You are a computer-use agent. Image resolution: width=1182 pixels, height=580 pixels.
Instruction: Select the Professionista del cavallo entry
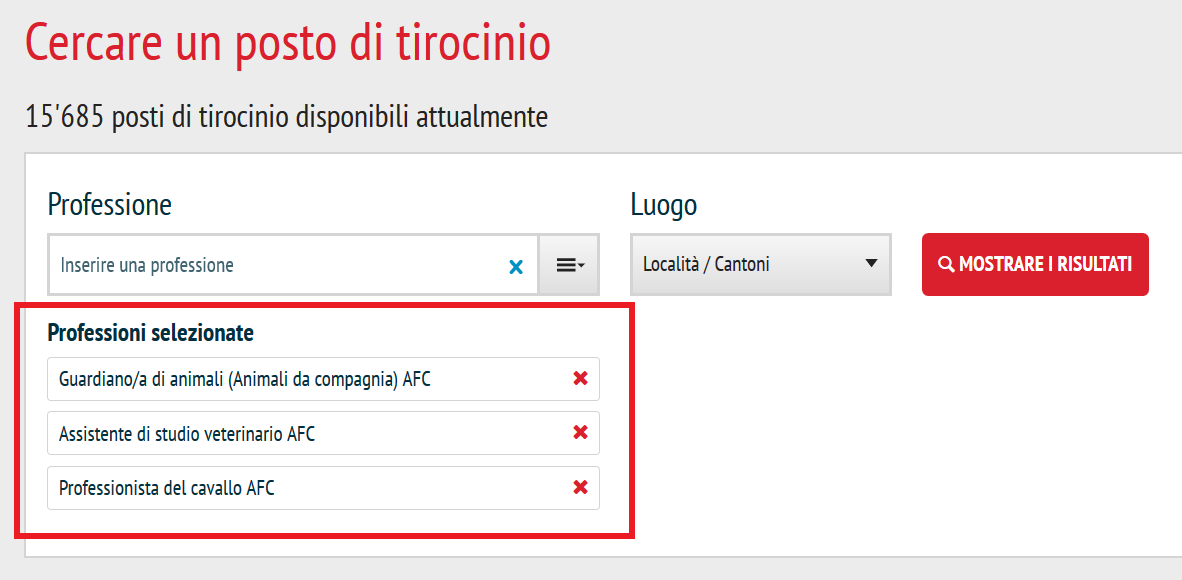coord(323,487)
